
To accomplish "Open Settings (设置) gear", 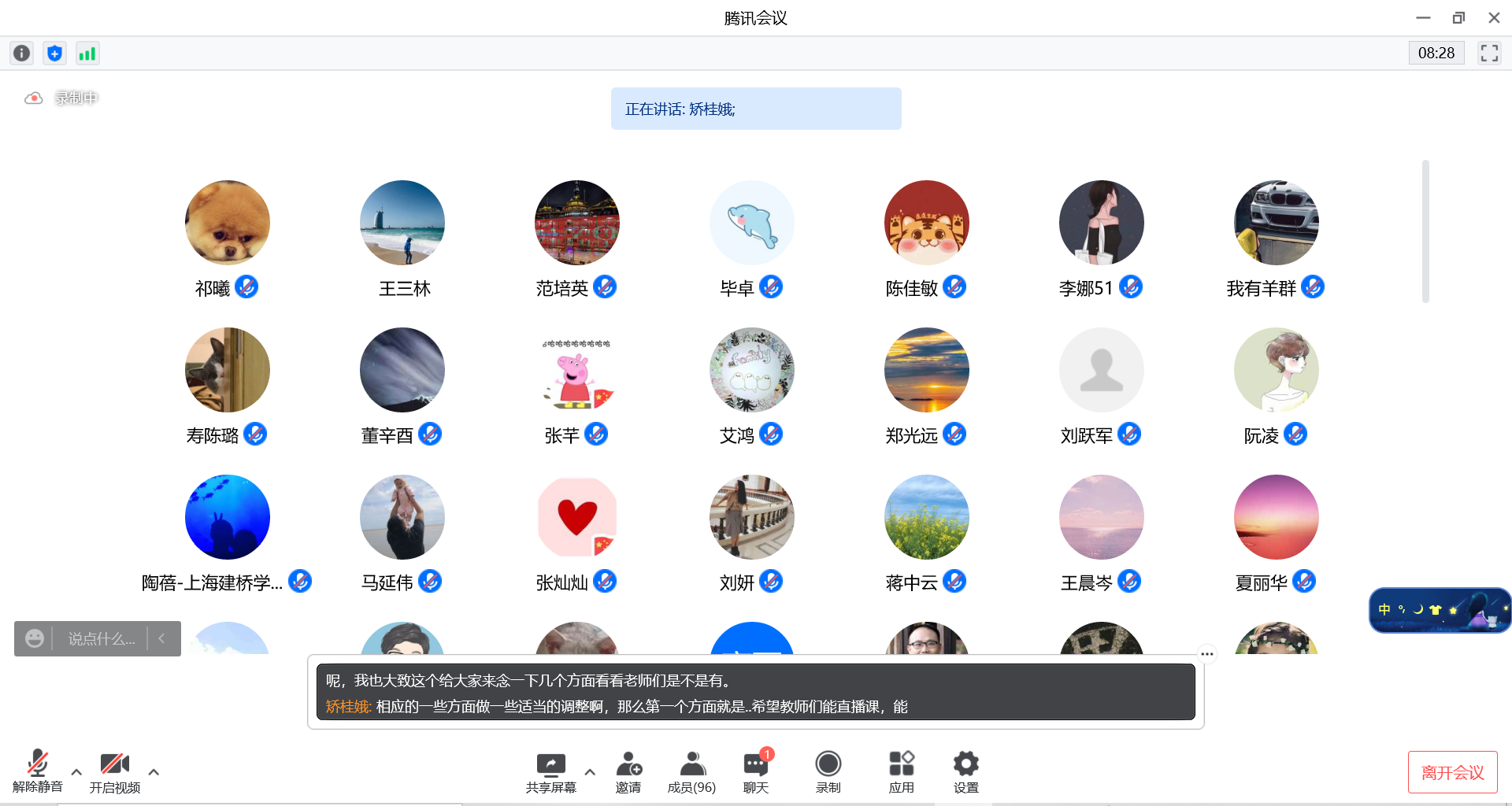I will click(x=965, y=771).
